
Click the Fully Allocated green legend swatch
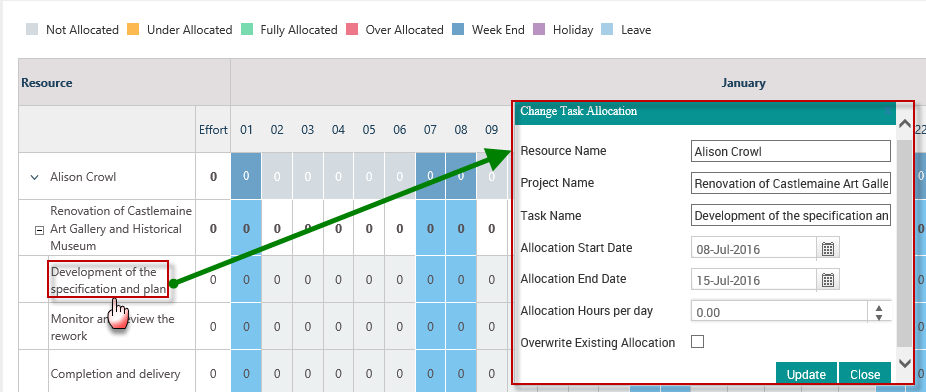(247, 30)
